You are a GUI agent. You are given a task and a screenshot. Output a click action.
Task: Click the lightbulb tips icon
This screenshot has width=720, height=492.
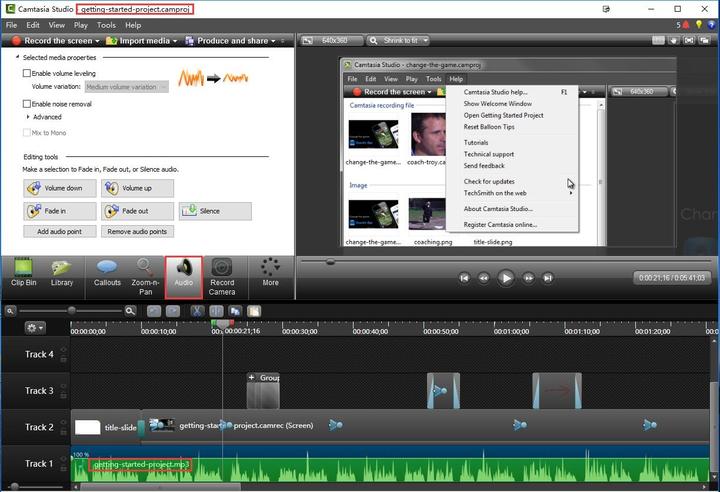(x=698, y=25)
